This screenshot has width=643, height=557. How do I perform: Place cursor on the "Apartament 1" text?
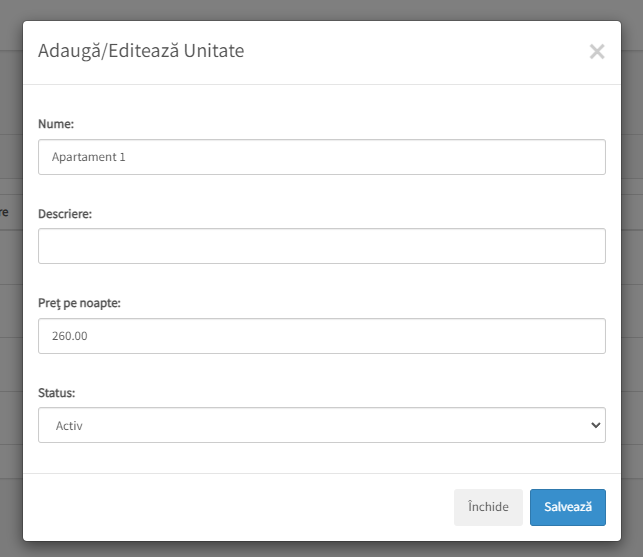89,157
